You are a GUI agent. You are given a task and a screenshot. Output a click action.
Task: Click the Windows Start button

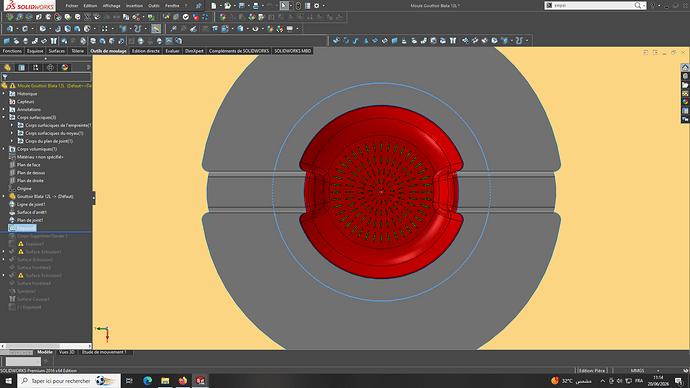[x=8, y=381]
